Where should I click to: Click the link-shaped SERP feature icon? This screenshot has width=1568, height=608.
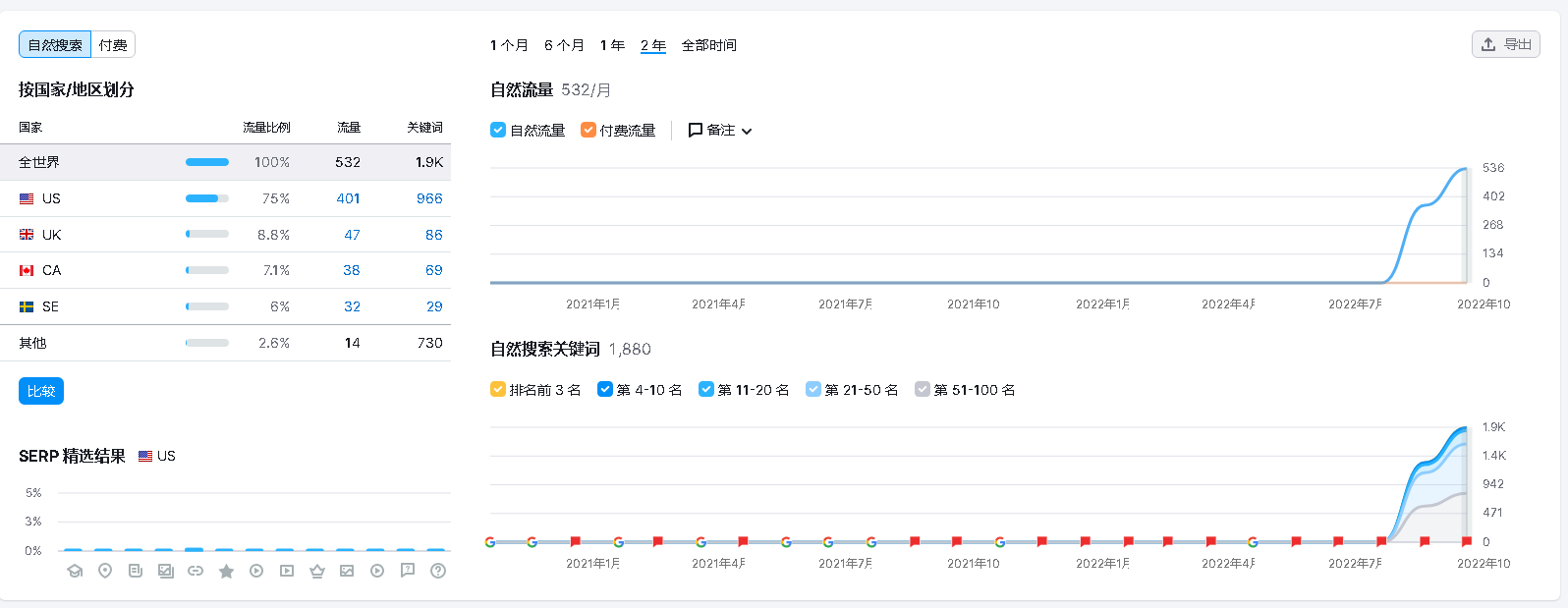196,571
